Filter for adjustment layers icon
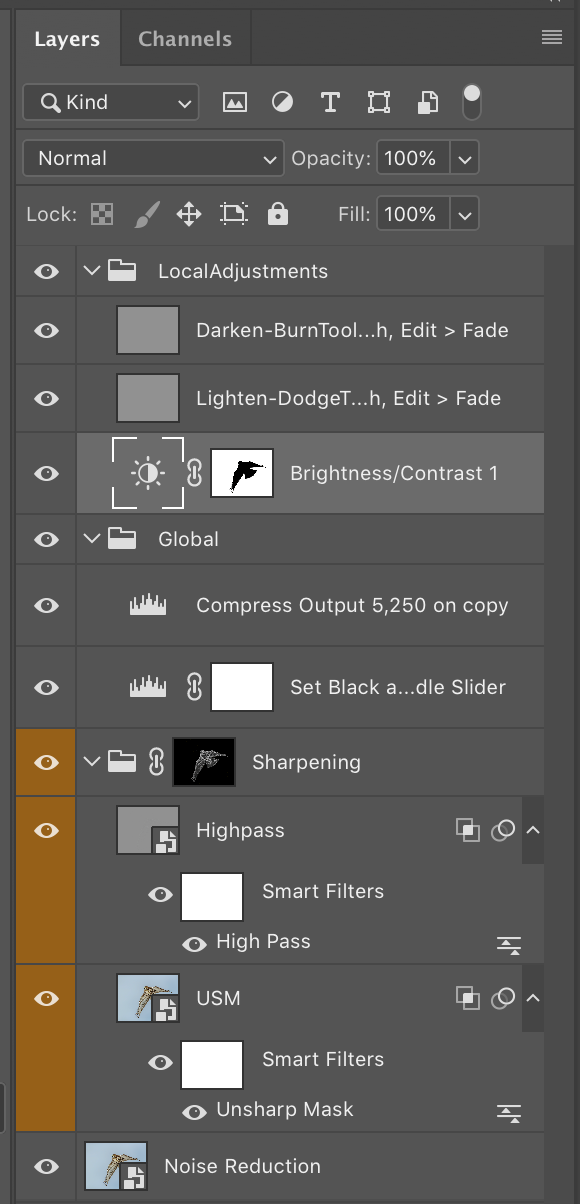Screen dimensions: 580x1204 point(283,102)
